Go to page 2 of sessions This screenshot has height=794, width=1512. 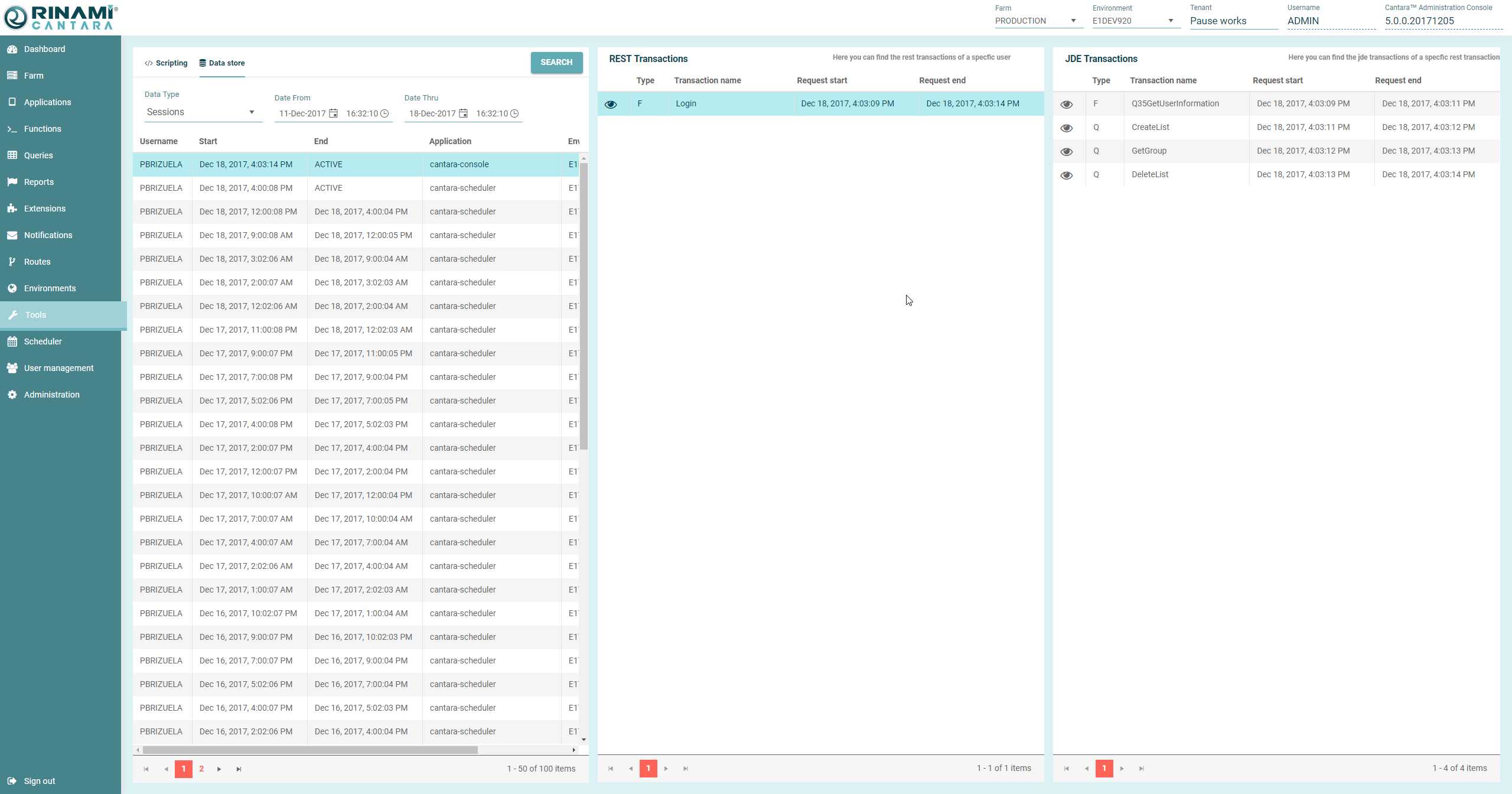click(x=201, y=769)
